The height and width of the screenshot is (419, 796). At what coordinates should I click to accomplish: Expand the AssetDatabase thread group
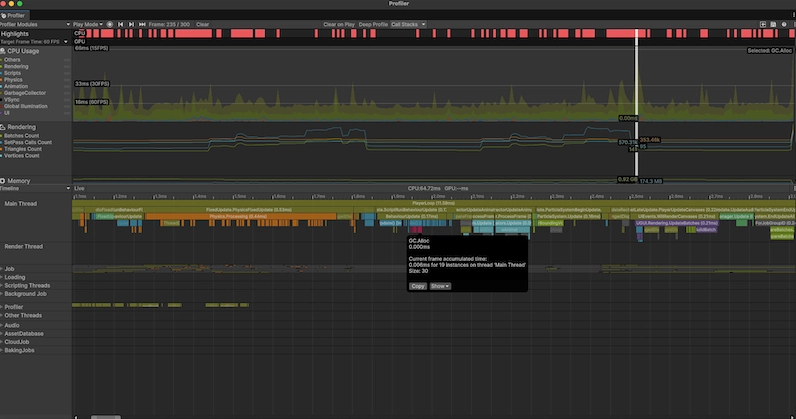point(2,334)
